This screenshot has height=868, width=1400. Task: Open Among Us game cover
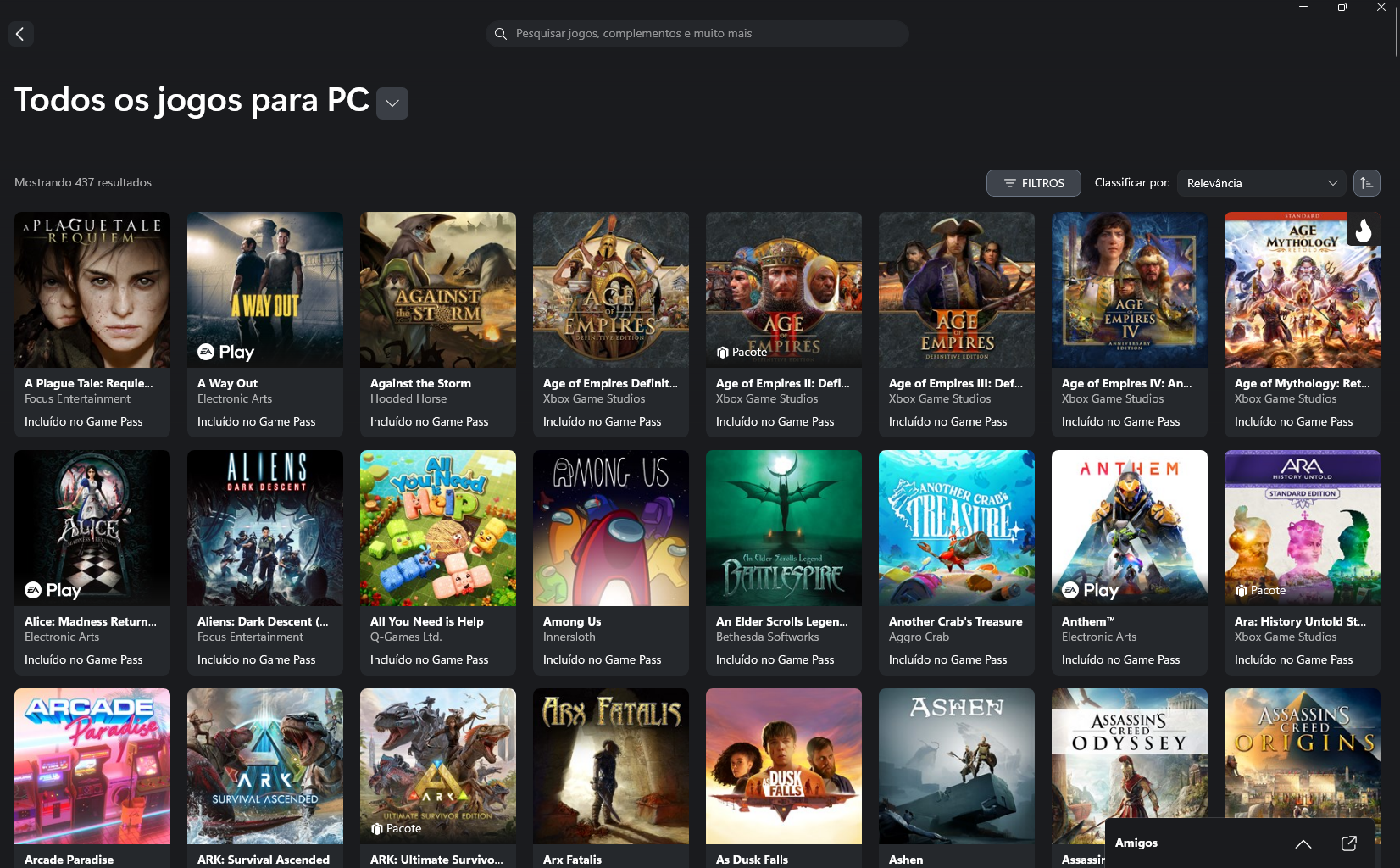611,528
